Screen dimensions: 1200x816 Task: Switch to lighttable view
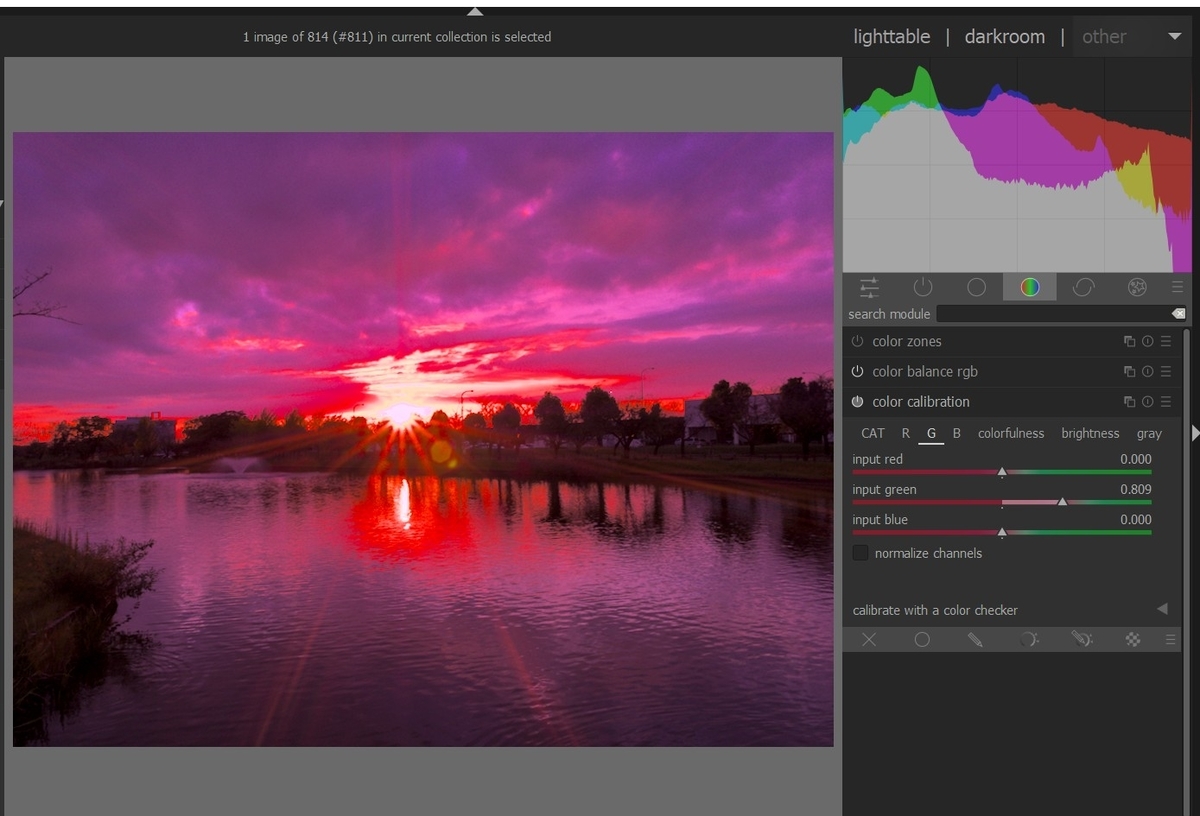[x=892, y=37]
